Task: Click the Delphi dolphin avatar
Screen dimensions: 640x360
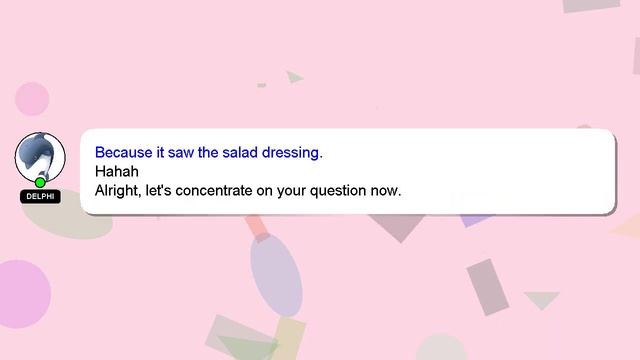Action: tap(40, 157)
